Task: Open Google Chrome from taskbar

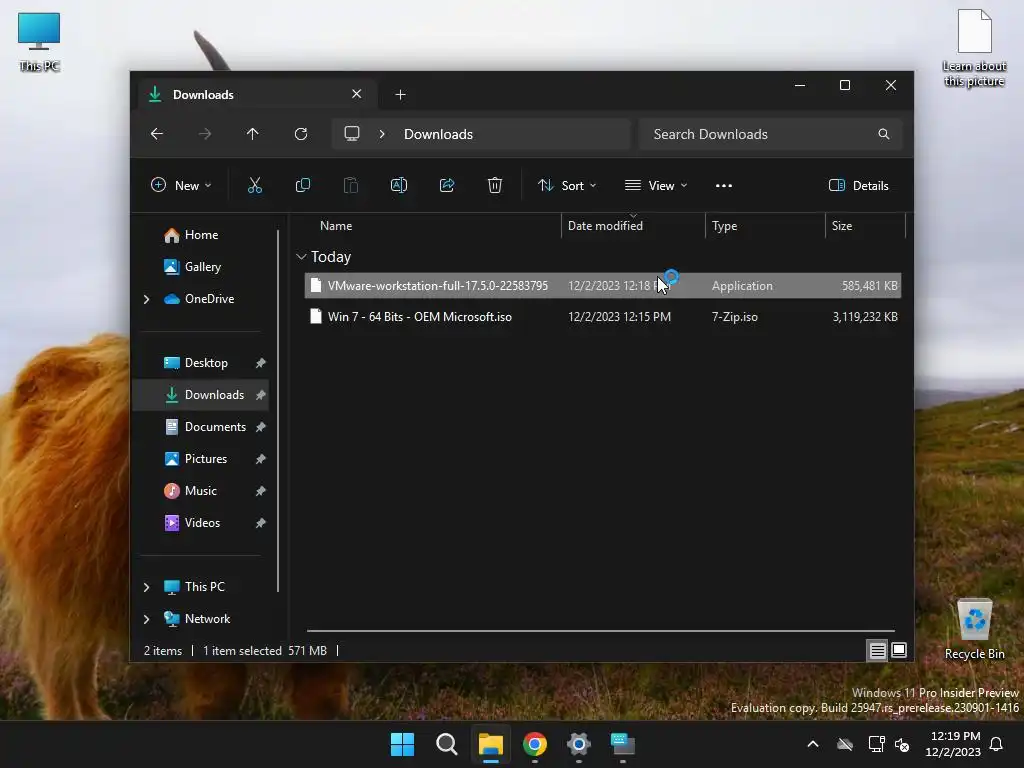Action: [534, 744]
